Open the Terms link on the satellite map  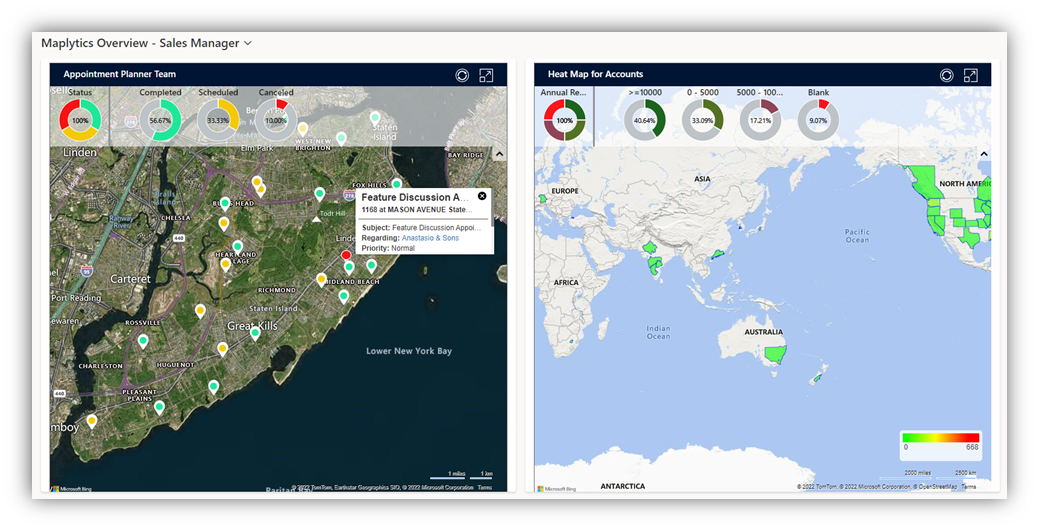click(484, 487)
